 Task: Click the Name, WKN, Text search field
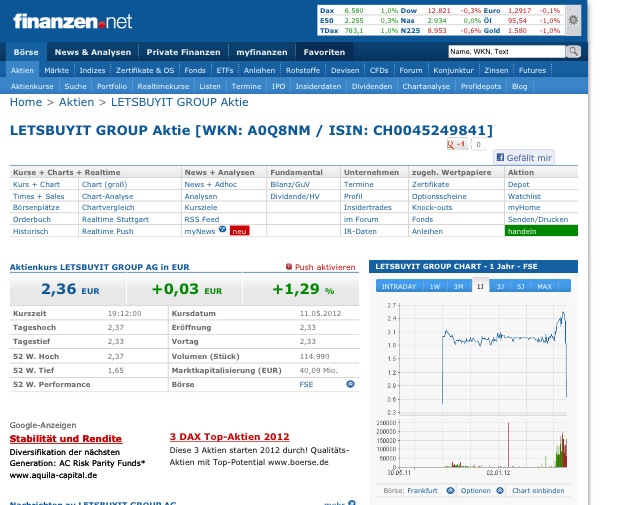click(x=505, y=51)
